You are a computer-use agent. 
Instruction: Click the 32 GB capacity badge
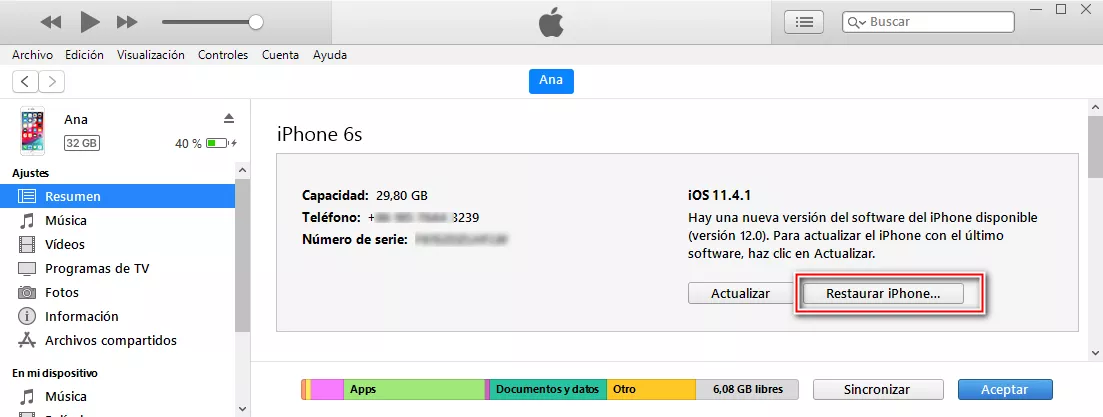pyautogui.click(x=82, y=143)
